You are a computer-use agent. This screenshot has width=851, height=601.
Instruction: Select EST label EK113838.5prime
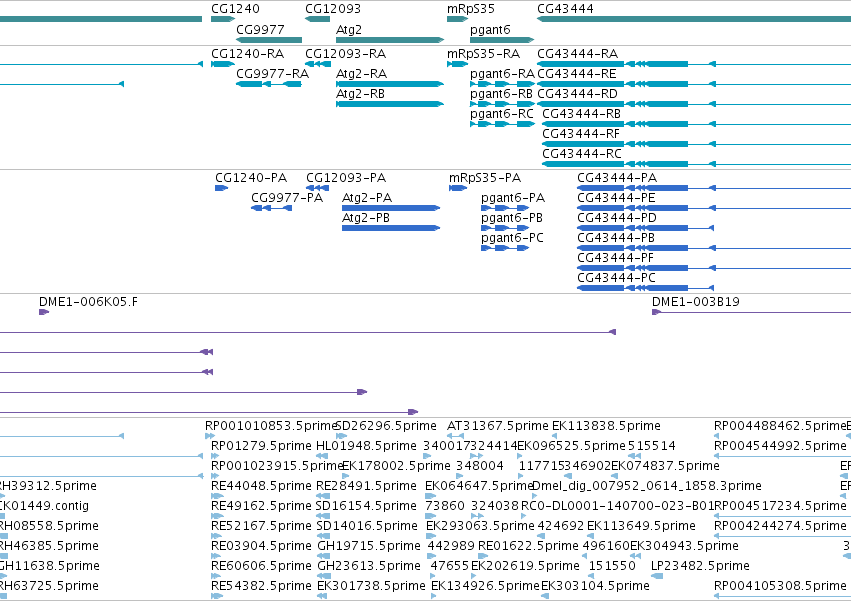pyautogui.click(x=606, y=426)
